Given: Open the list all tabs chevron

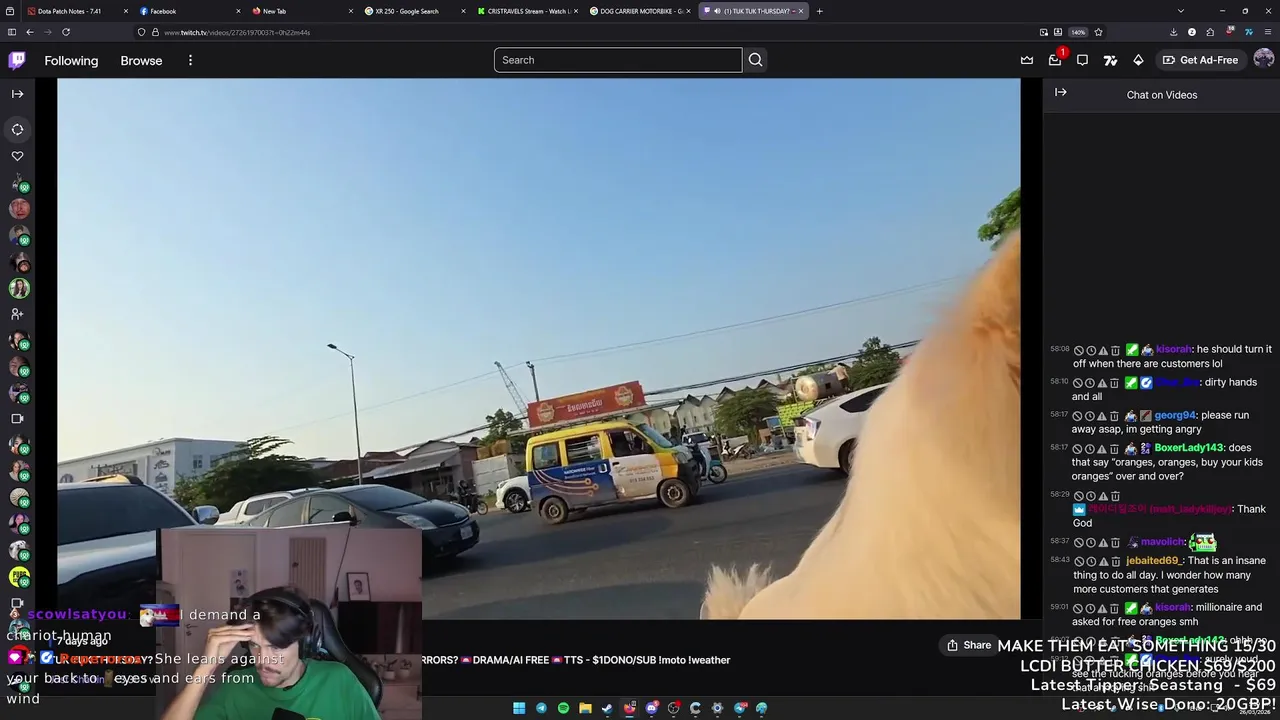Looking at the screenshot, I should click(x=1180, y=11).
